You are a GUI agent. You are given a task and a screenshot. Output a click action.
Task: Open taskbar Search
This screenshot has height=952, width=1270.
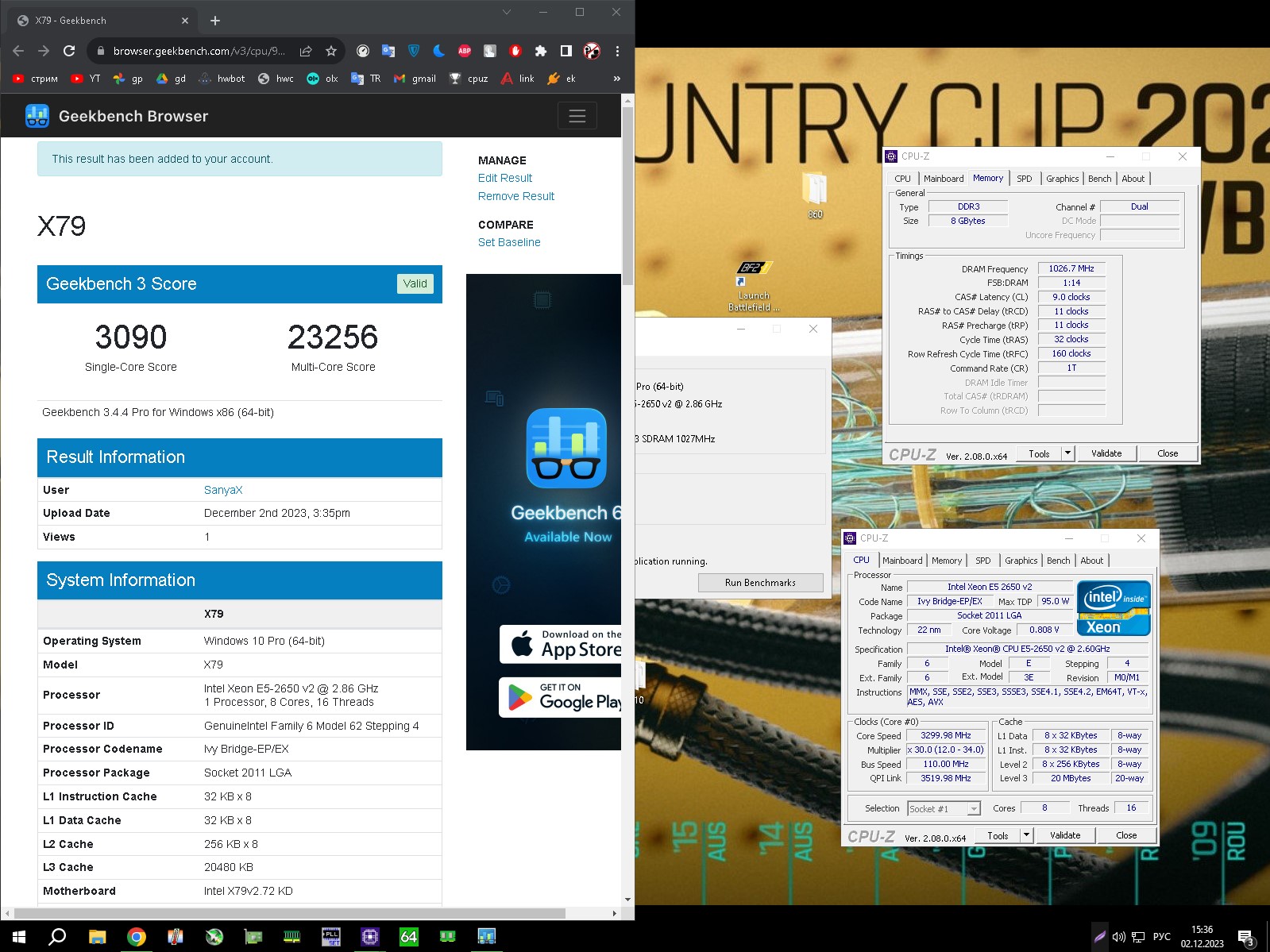(x=57, y=937)
